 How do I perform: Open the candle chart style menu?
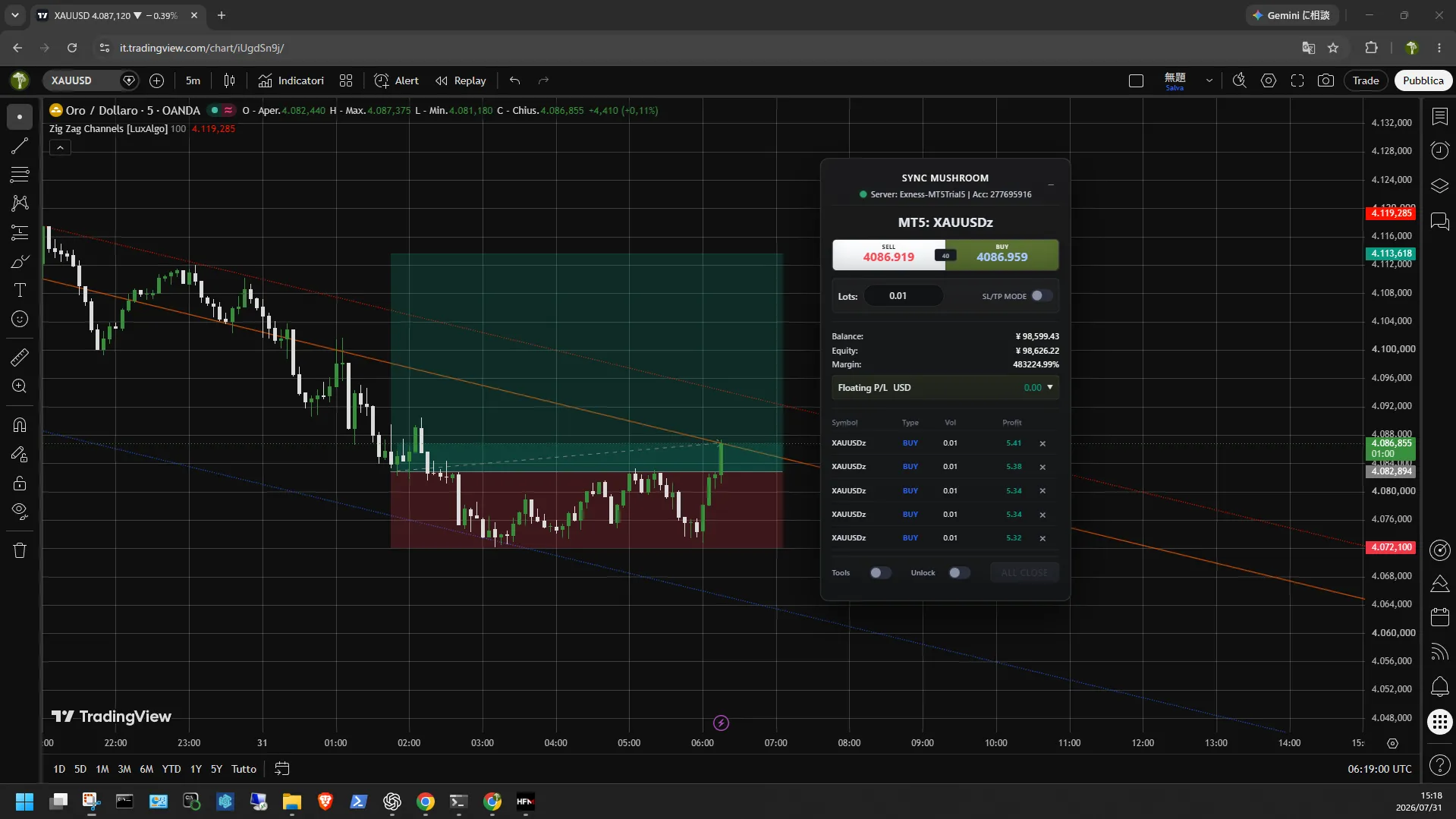point(229,80)
